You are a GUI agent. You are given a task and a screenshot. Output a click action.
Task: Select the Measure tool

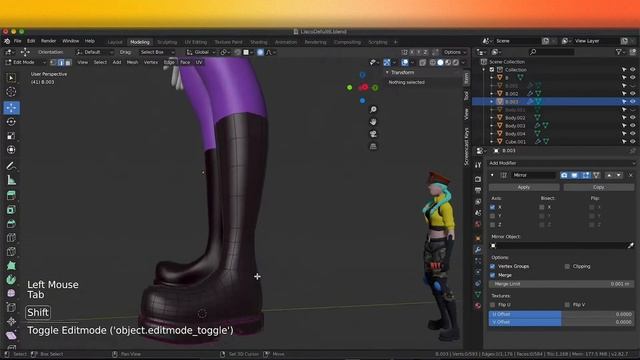[11, 180]
